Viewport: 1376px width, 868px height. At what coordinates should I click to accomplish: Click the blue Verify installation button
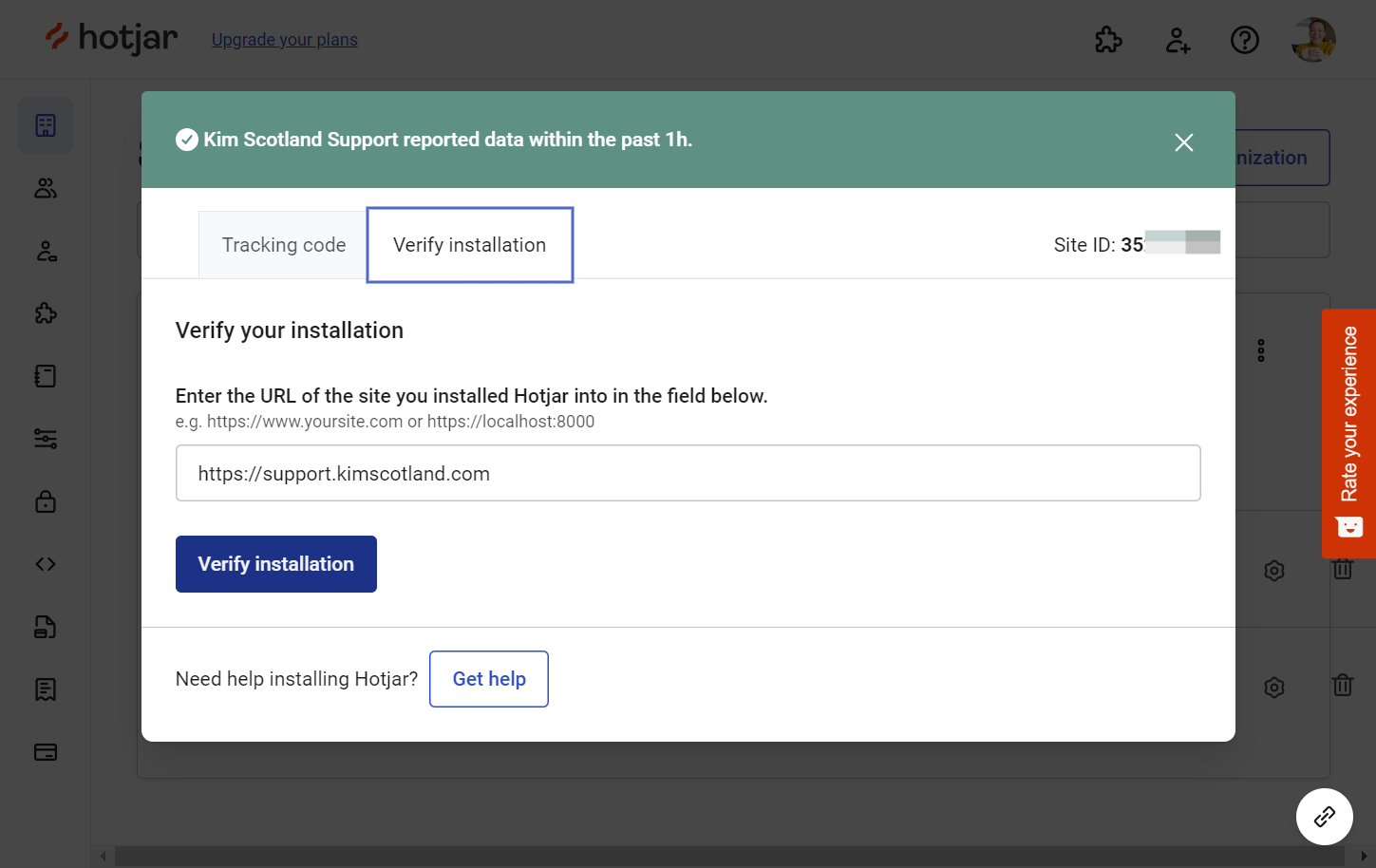click(276, 564)
